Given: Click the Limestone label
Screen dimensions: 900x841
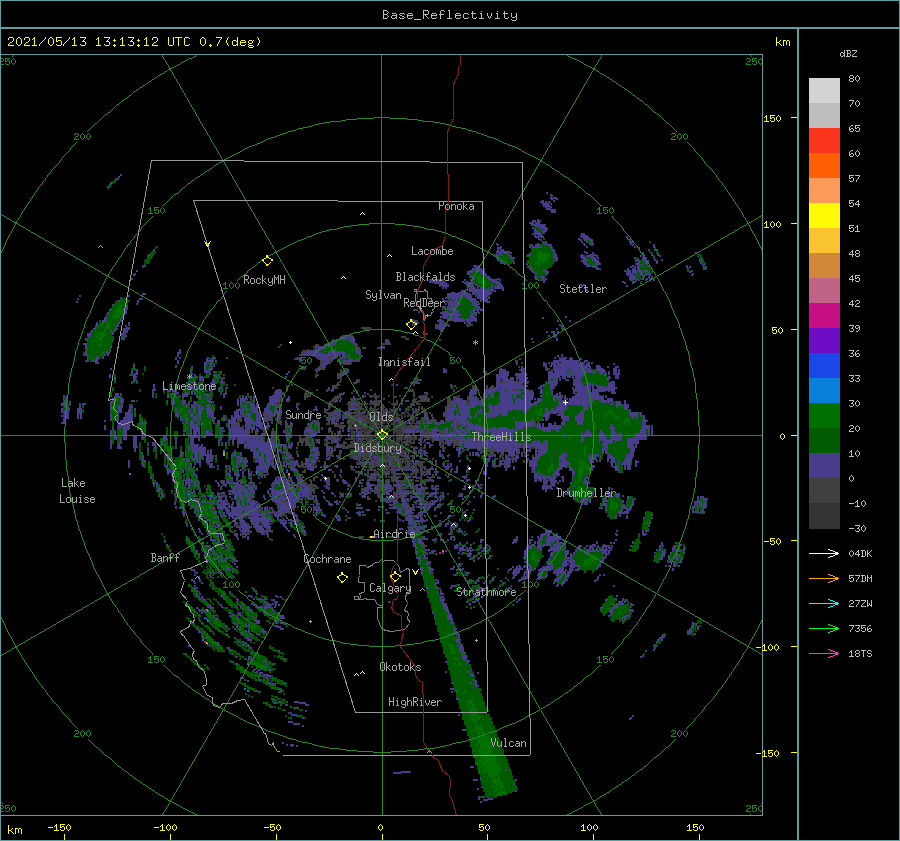Looking at the screenshot, I should click(x=189, y=386).
